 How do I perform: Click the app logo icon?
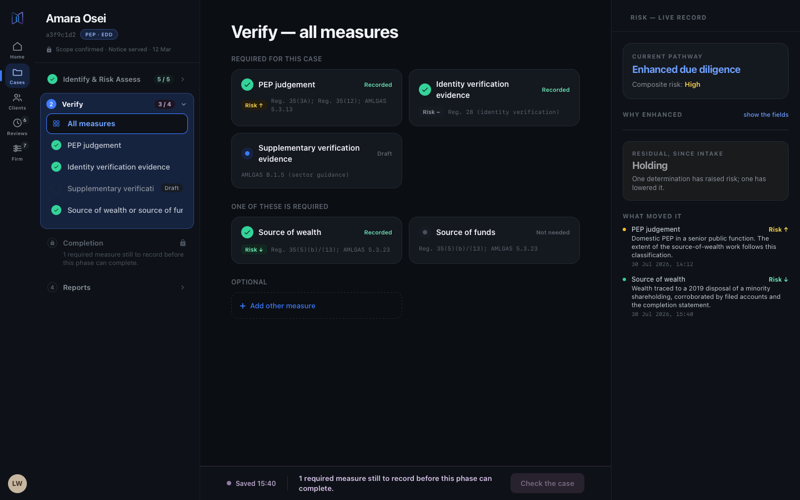coord(17,18)
